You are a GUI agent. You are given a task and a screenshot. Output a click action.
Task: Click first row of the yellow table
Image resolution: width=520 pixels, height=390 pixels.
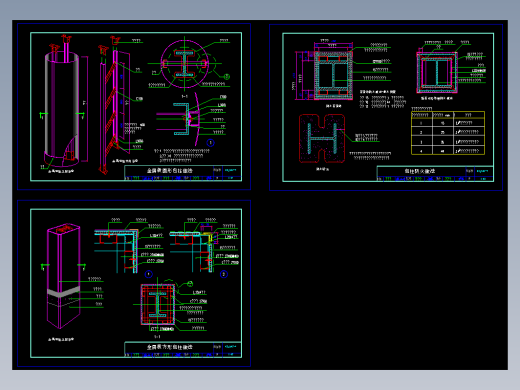click(x=448, y=123)
